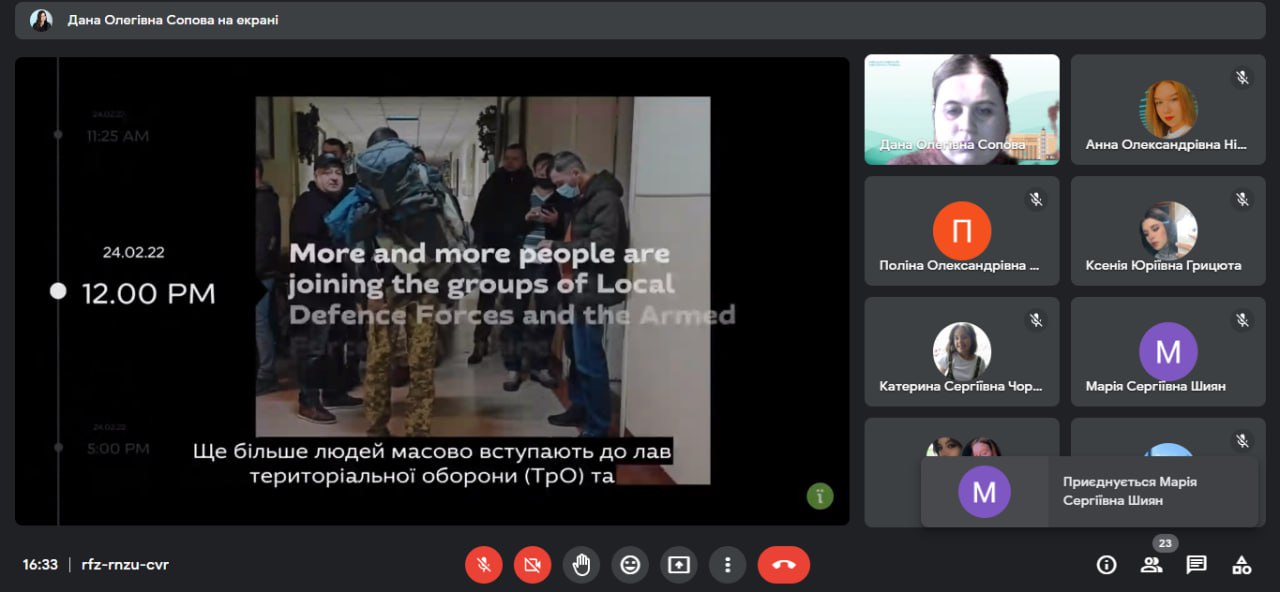Viewport: 1280px width, 592px height.
Task: Click the green info badge on shared screen
Action: (x=820, y=495)
